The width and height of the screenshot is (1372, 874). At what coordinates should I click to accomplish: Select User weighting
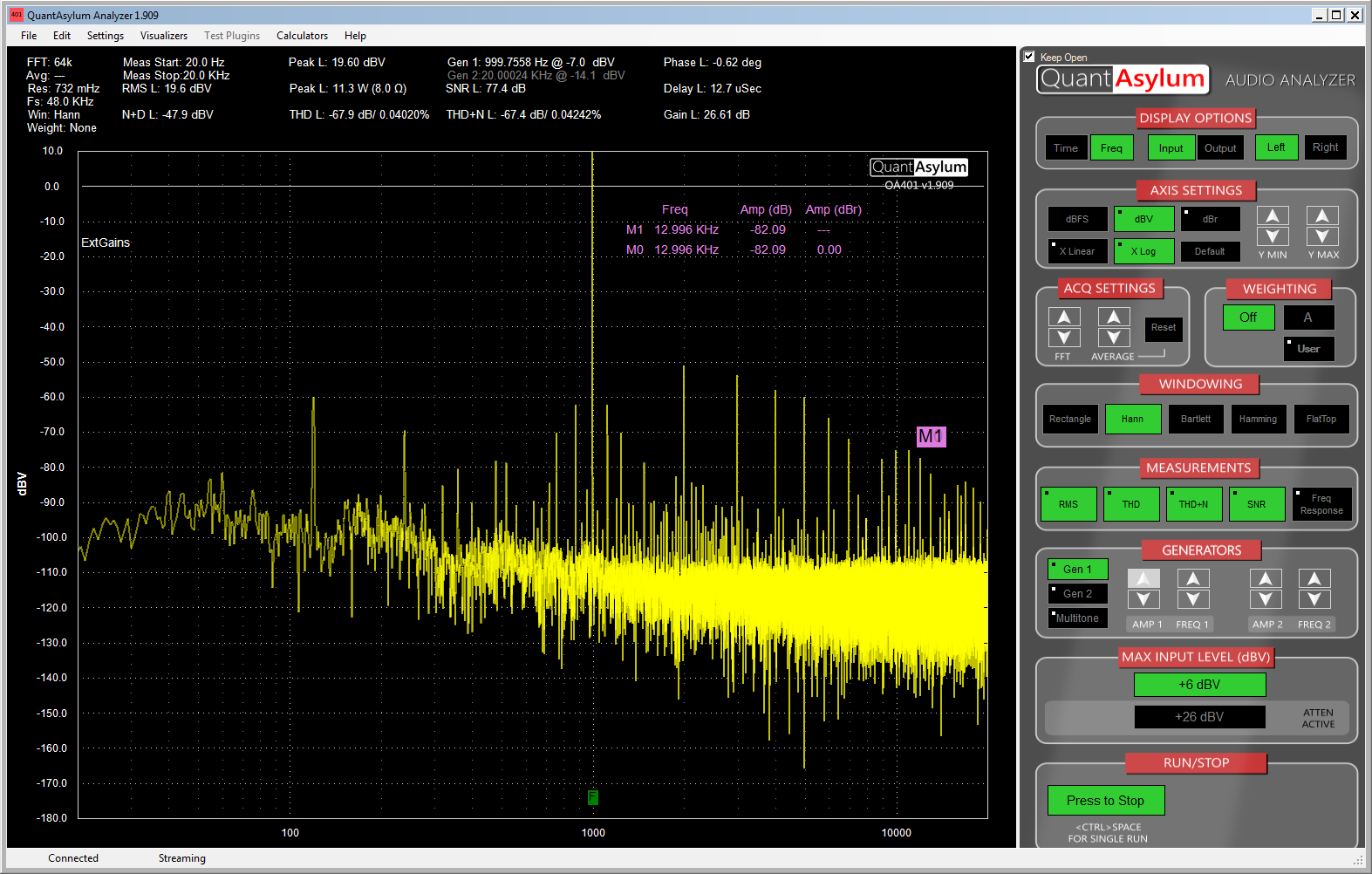point(1309,349)
